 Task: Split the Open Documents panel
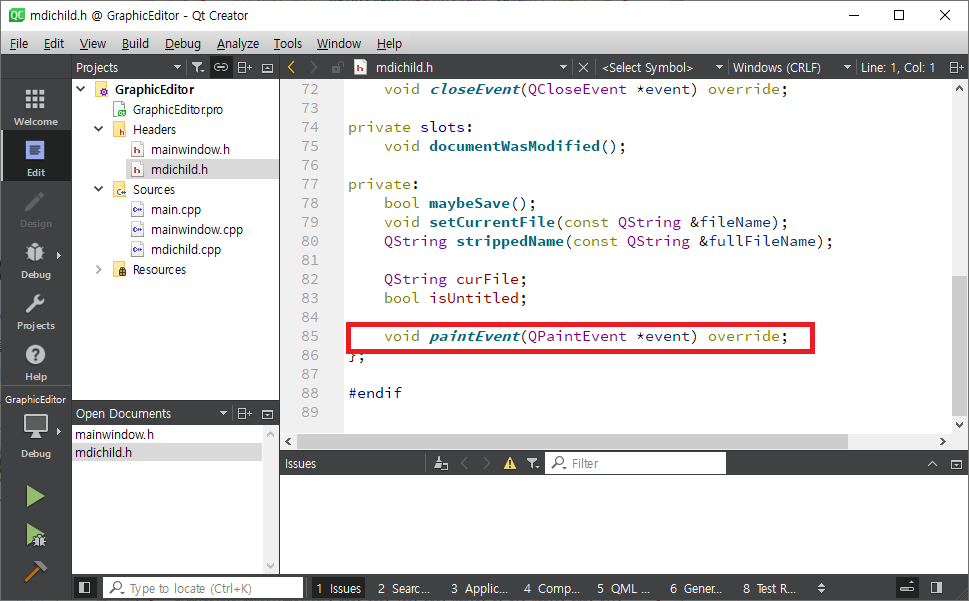click(x=245, y=413)
